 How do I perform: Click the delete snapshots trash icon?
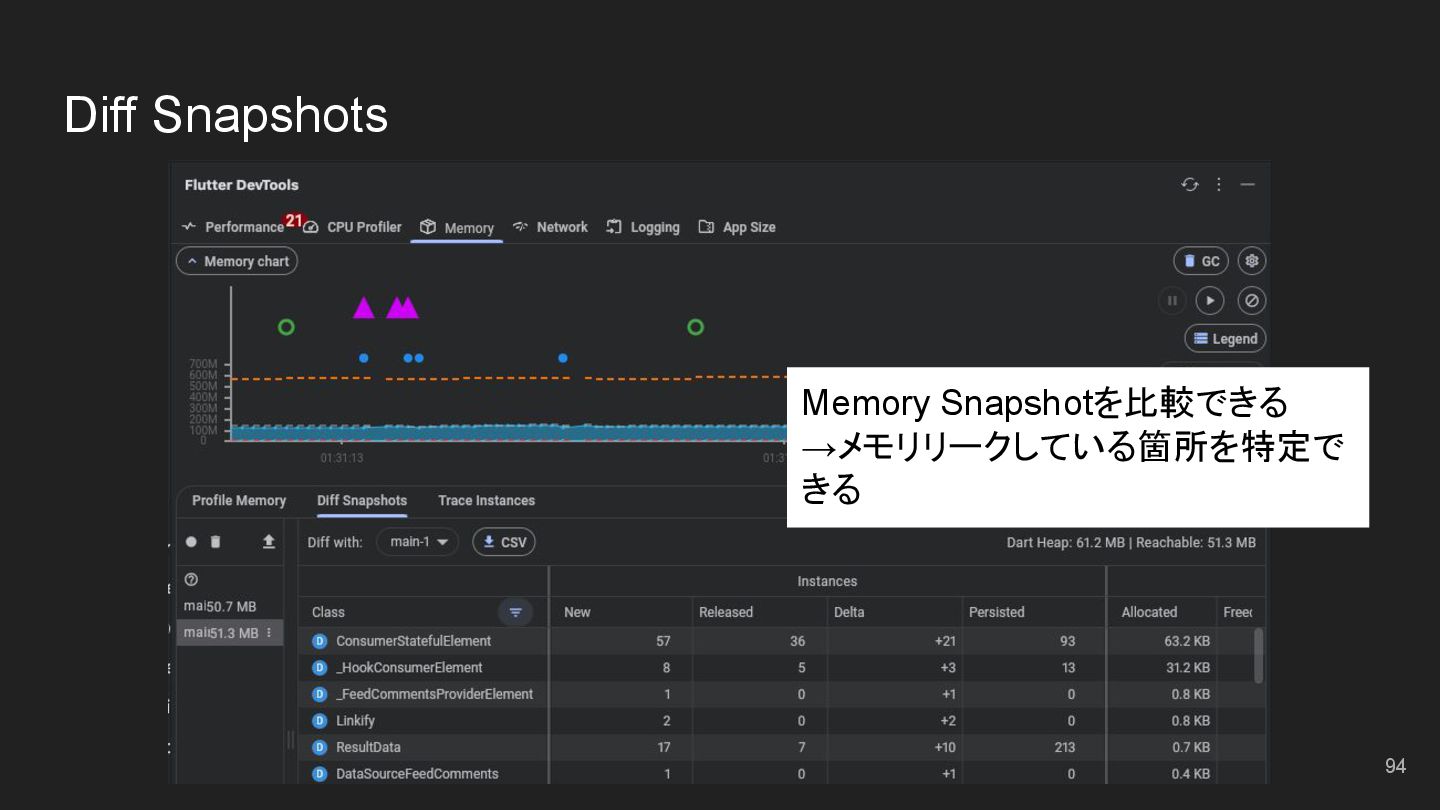[x=216, y=542]
